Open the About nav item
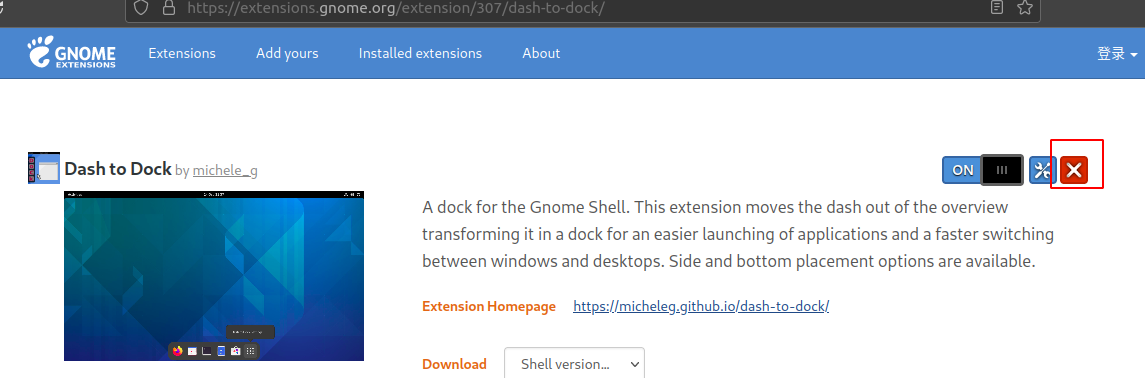Screen dimensions: 1145x378 tap(541, 53)
